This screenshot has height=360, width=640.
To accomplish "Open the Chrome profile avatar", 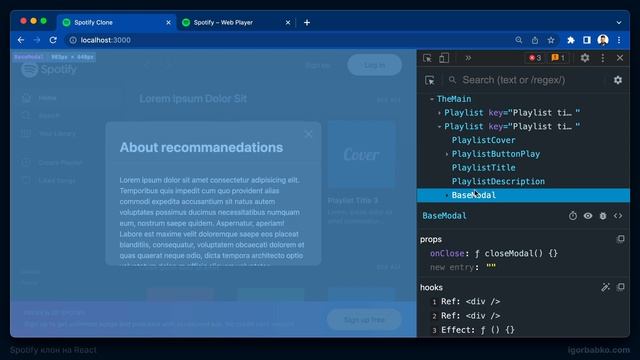I will pos(603,40).
